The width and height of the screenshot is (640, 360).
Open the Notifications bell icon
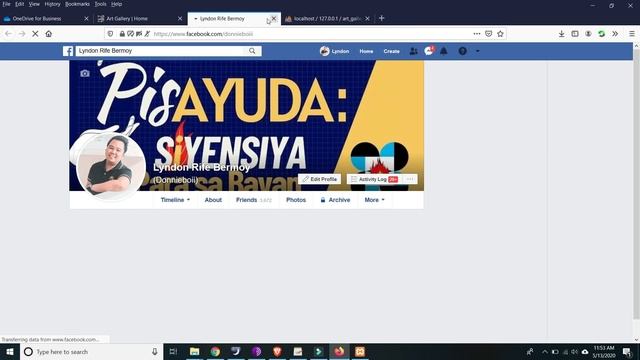(444, 51)
